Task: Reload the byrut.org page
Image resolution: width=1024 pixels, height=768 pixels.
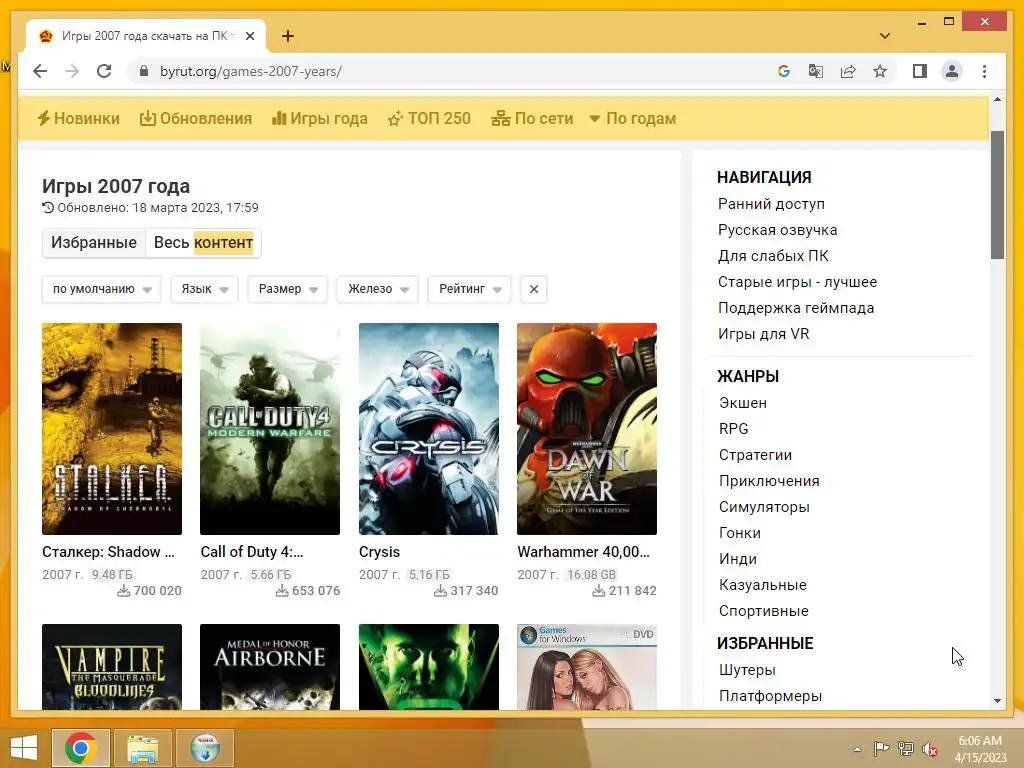Action: (x=104, y=71)
